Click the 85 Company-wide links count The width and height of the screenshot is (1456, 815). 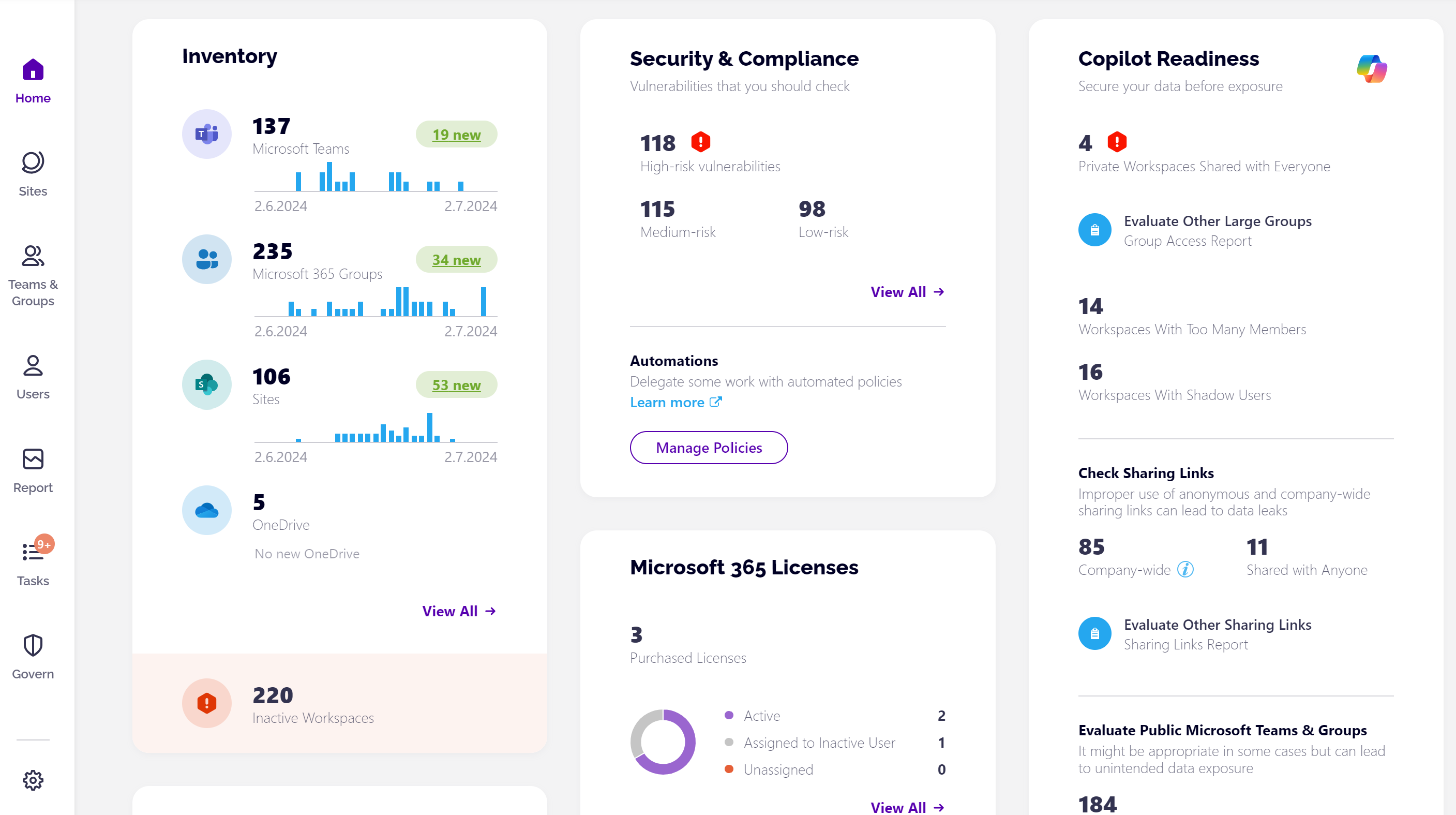[1091, 546]
